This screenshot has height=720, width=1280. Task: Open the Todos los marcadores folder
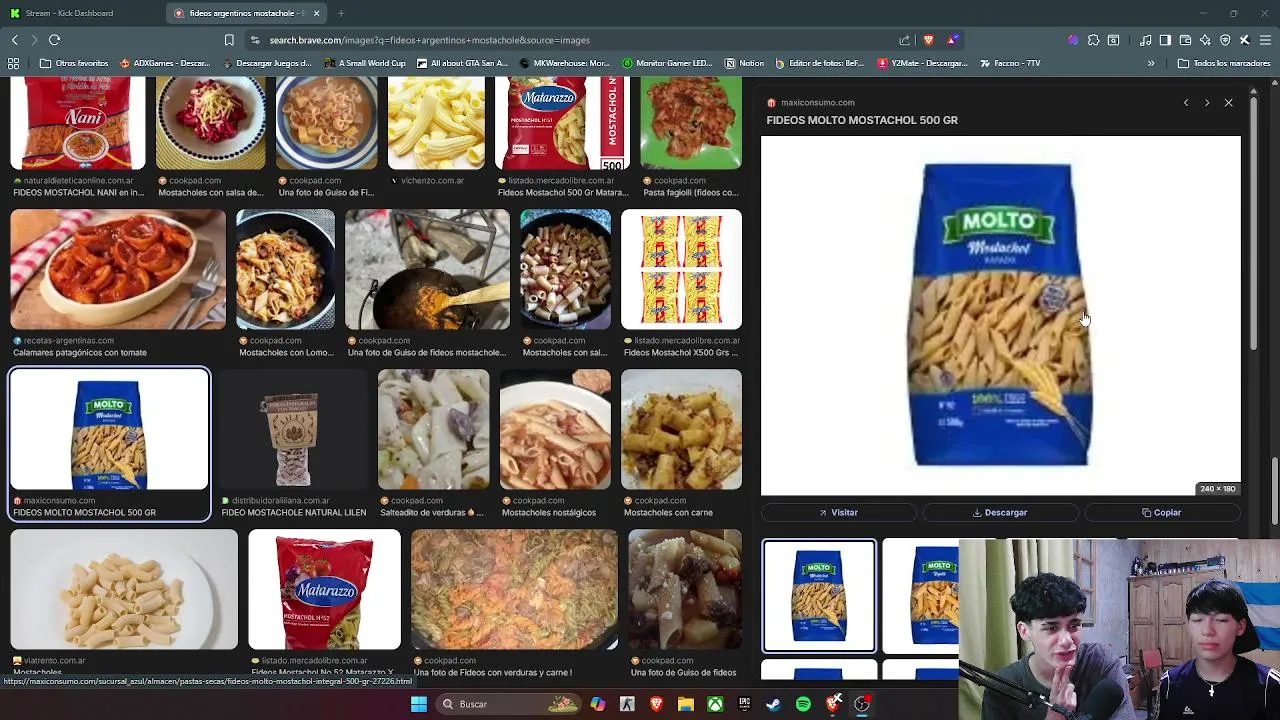coord(1224,63)
